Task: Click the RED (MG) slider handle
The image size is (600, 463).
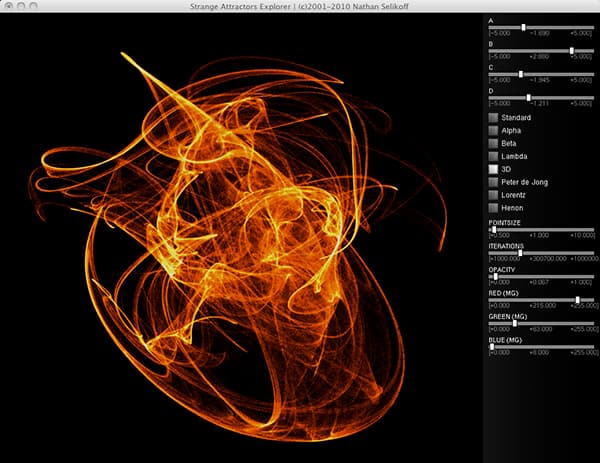Action: [578, 299]
